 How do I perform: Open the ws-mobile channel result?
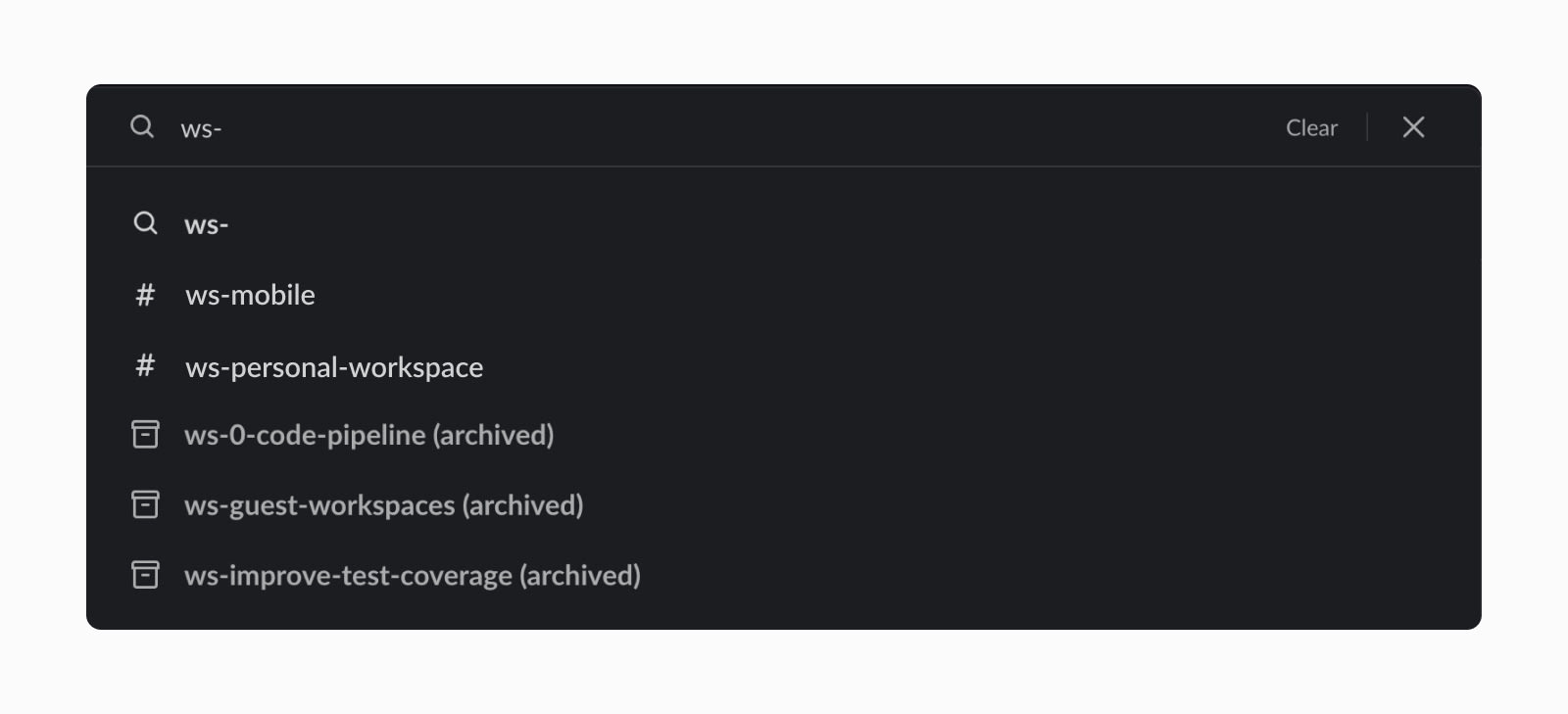[x=783, y=295]
